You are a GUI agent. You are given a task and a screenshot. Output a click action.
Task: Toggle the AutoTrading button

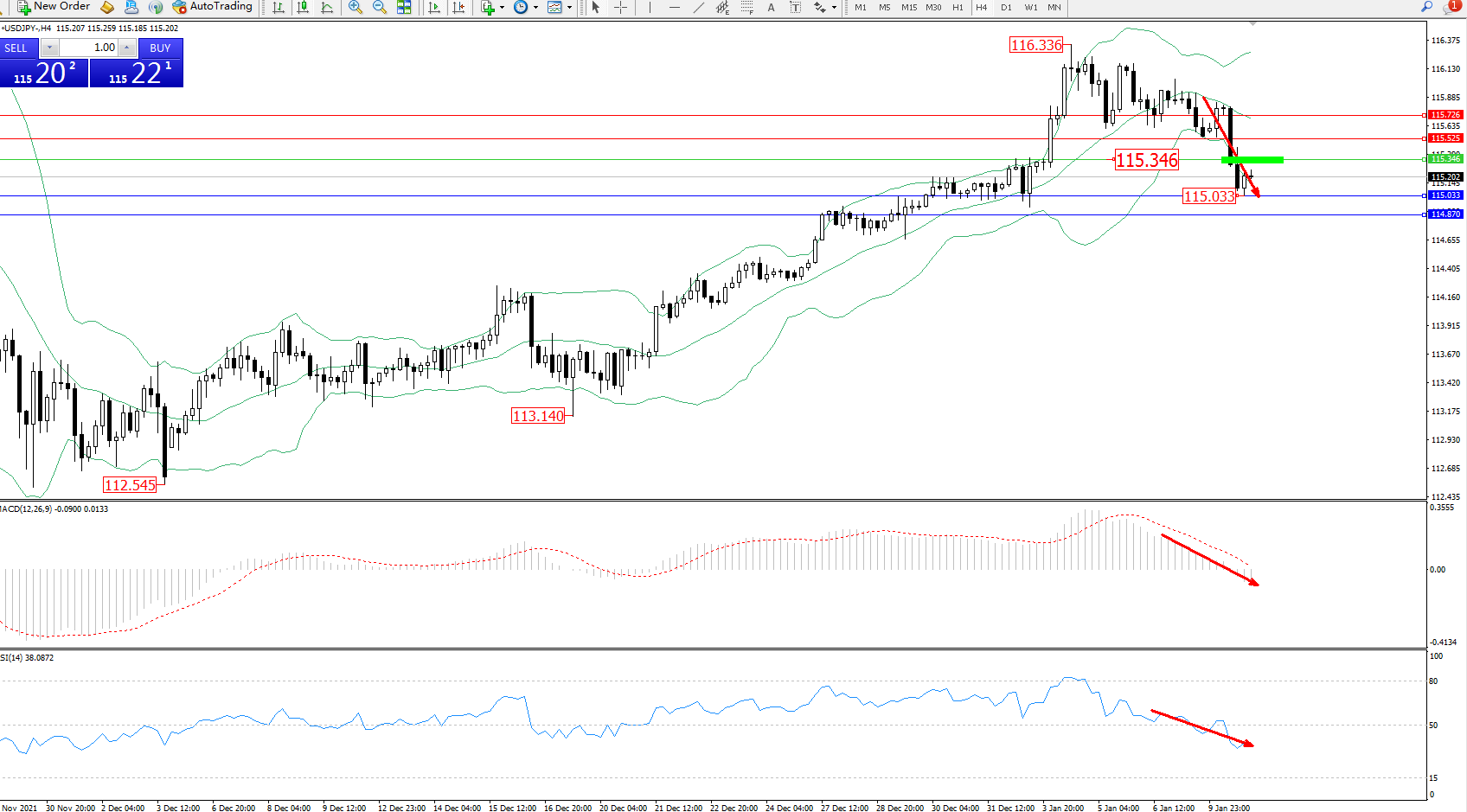(x=212, y=7)
